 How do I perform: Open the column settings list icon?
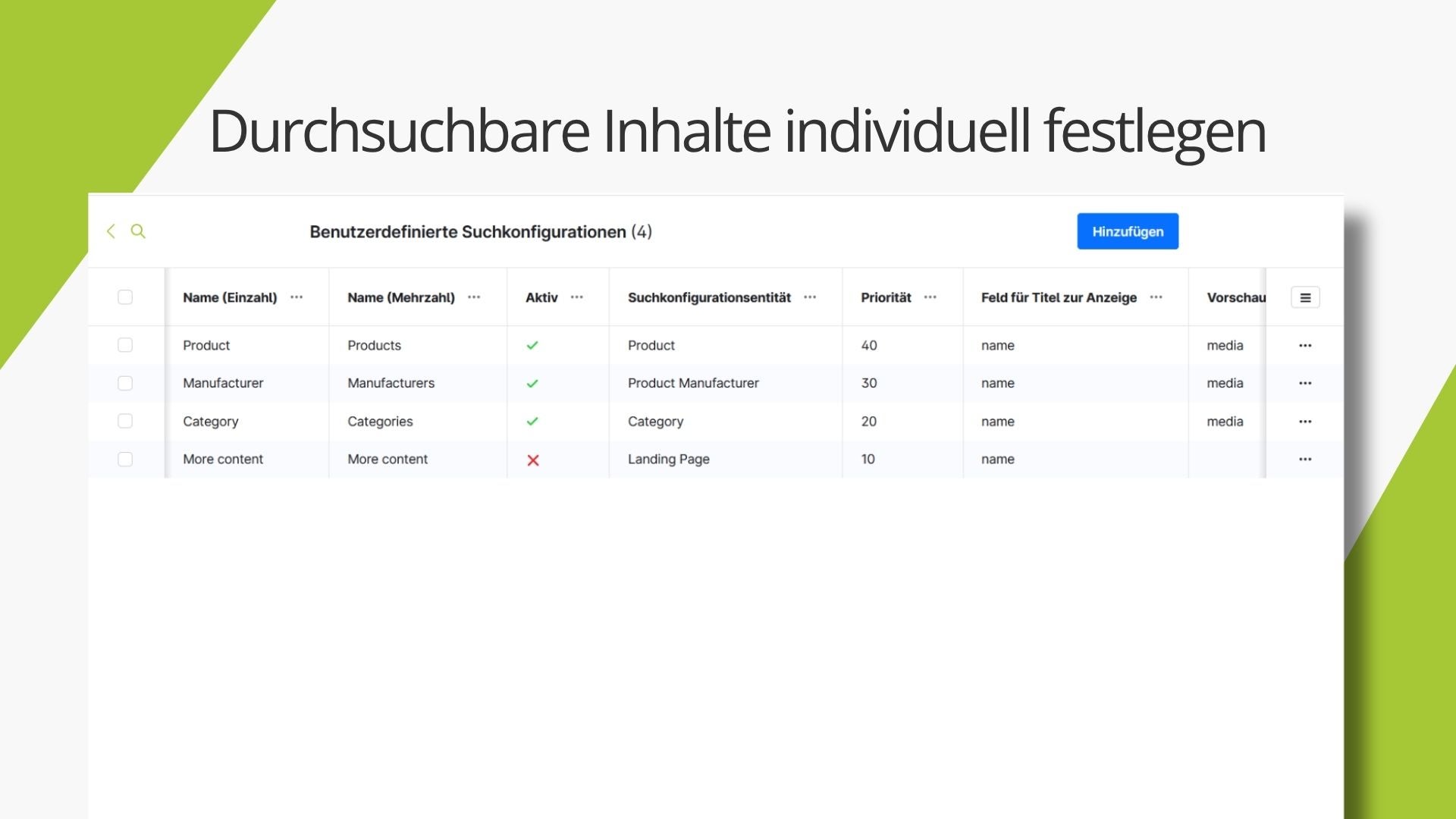coord(1305,298)
